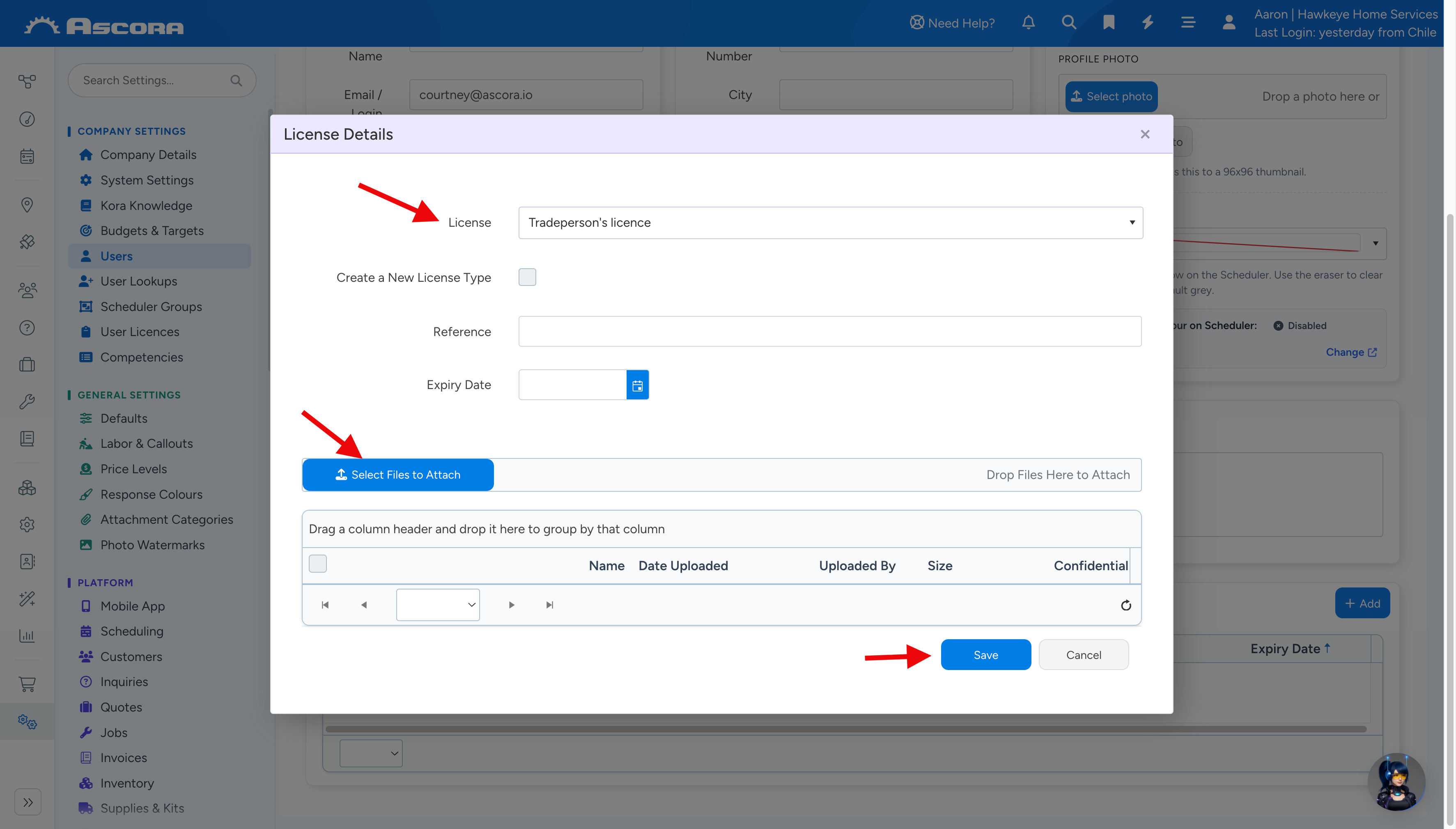Open the people group icon in left rail
Image resolution: width=1456 pixels, height=829 pixels.
(27, 290)
